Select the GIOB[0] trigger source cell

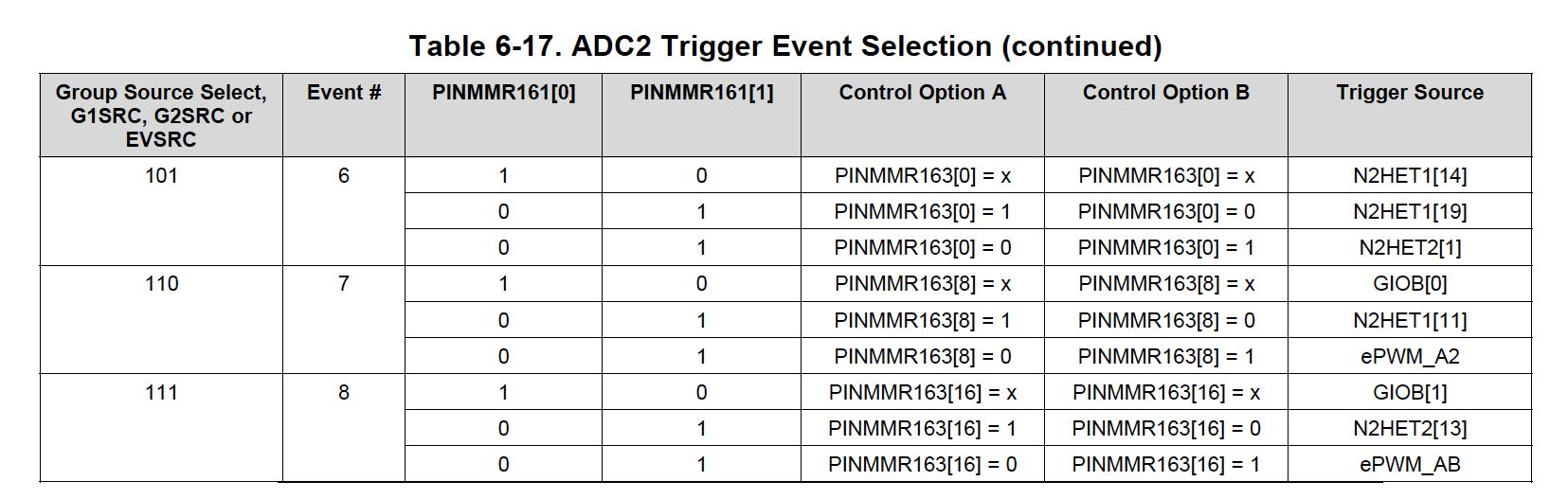[1410, 284]
